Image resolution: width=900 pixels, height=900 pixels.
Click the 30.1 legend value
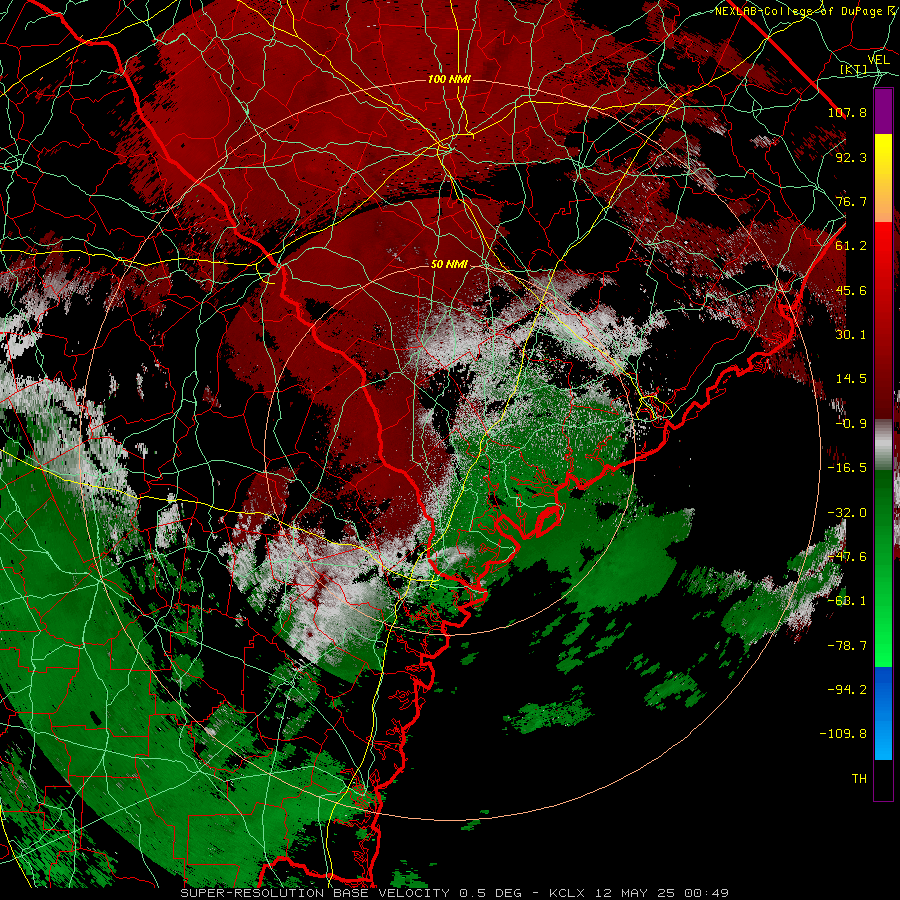(851, 335)
